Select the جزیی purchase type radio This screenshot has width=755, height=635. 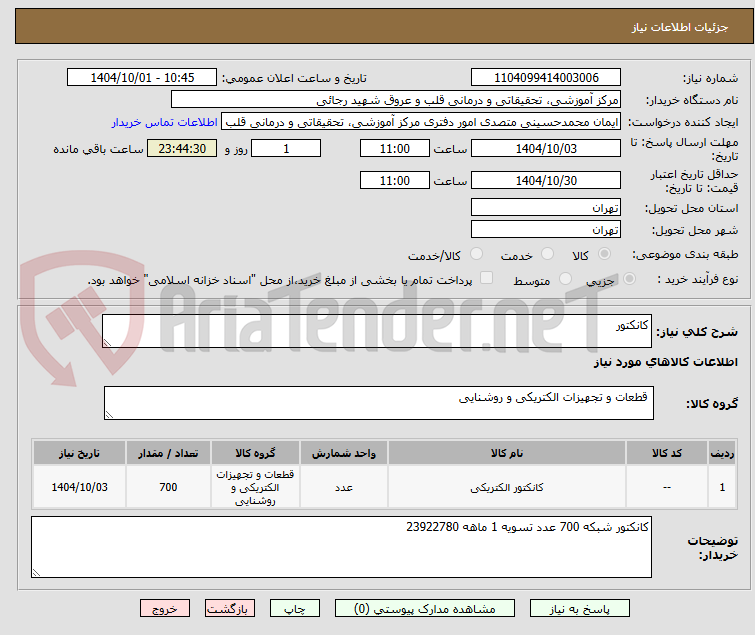[629, 279]
